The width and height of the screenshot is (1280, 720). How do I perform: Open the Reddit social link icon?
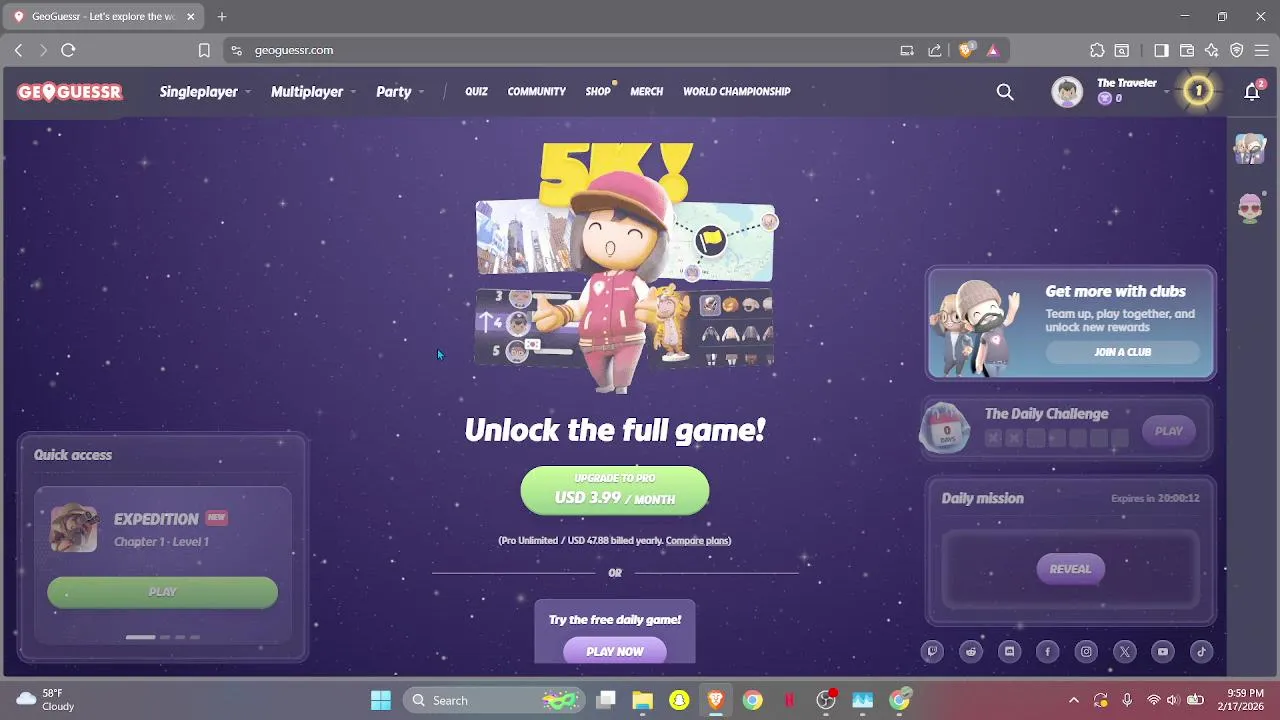pyautogui.click(x=971, y=652)
